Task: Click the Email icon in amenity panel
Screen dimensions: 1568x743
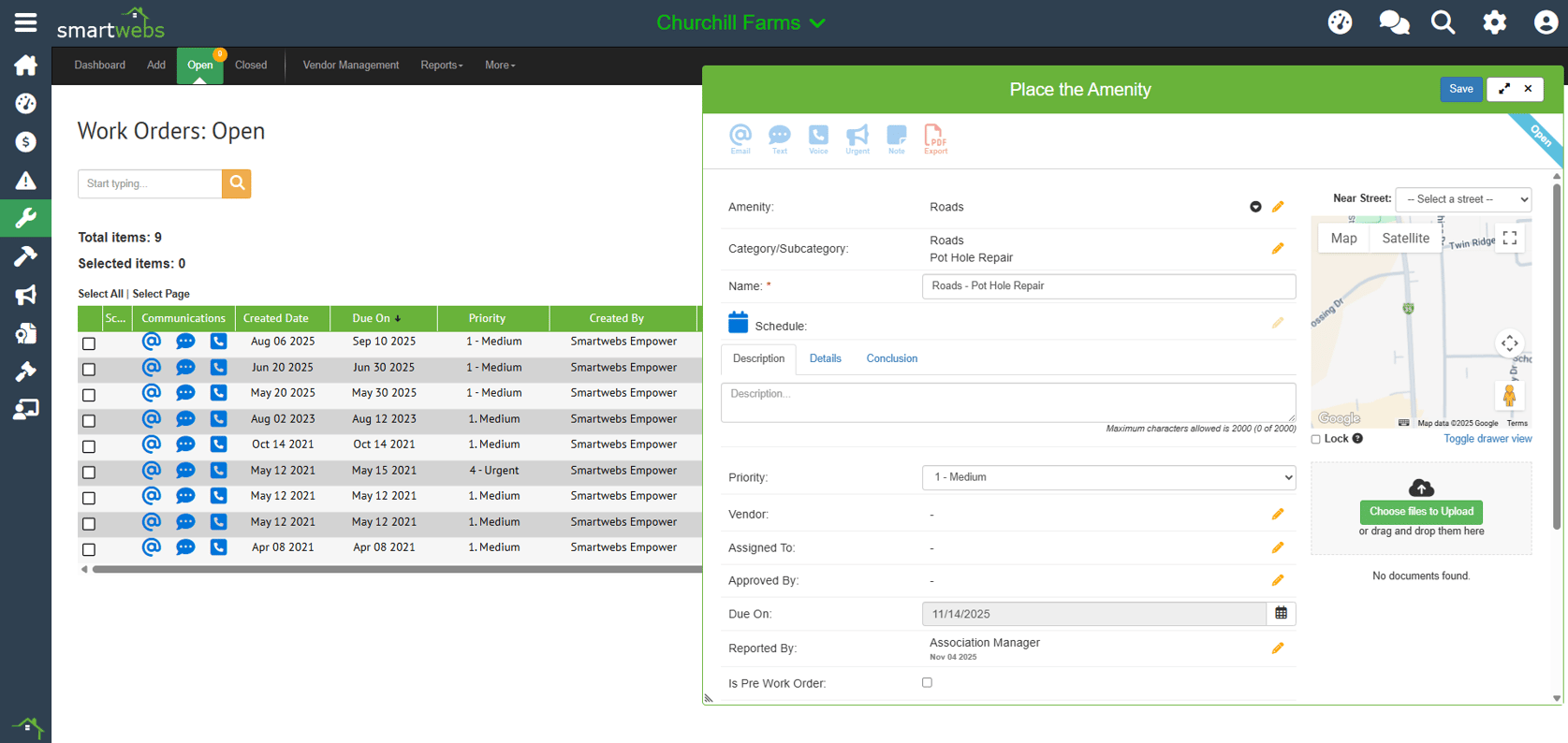Action: (740, 139)
